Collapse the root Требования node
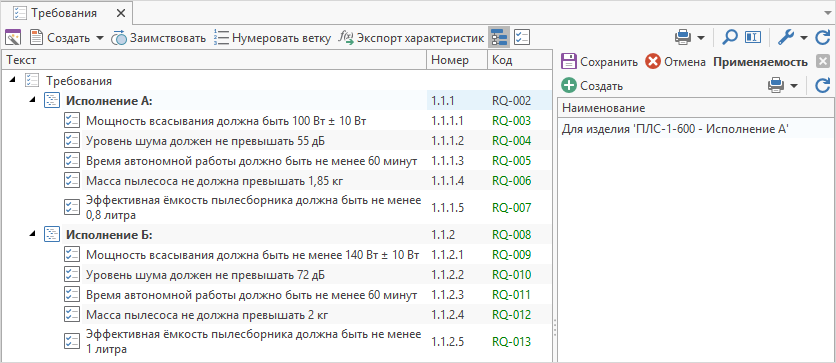 pyautogui.click(x=12, y=81)
